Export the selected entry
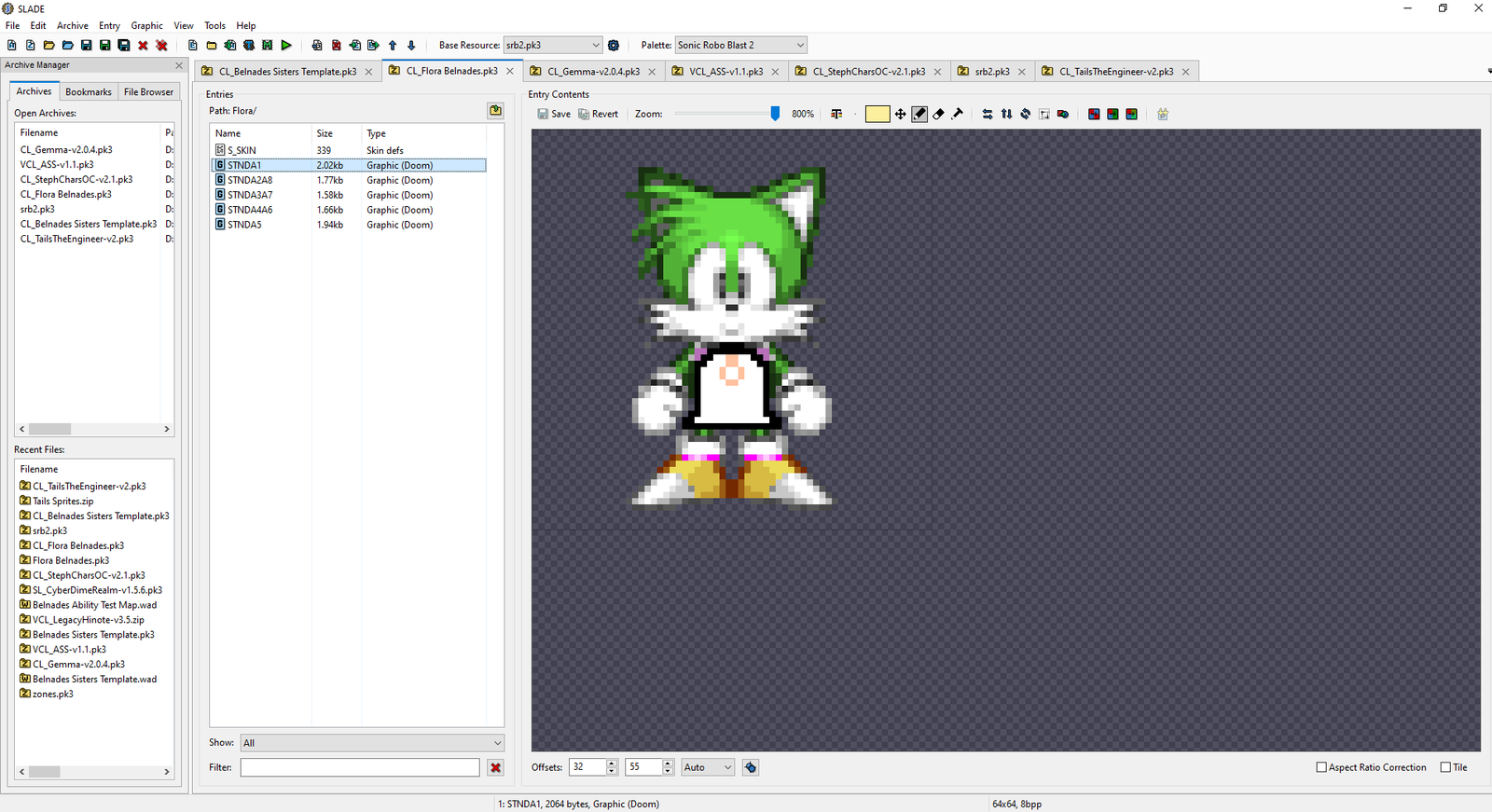 (373, 45)
